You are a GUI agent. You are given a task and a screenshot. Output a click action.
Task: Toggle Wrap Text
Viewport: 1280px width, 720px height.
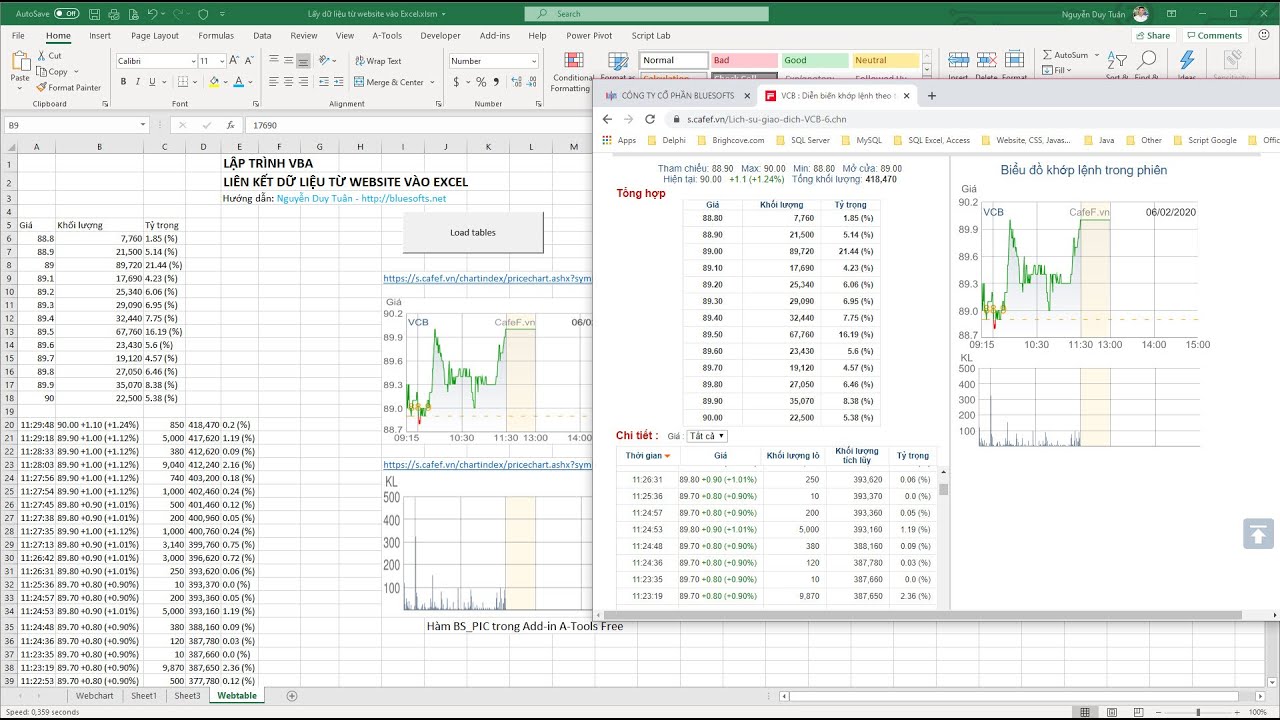pos(377,61)
